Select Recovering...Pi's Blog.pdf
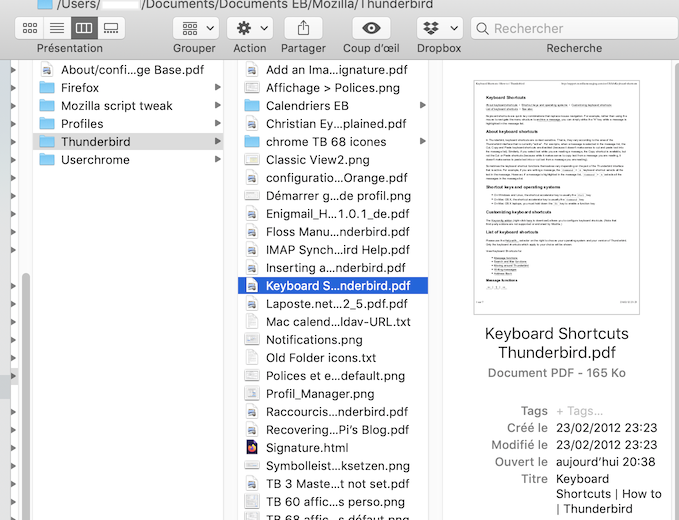The height and width of the screenshot is (520, 679). (333, 430)
